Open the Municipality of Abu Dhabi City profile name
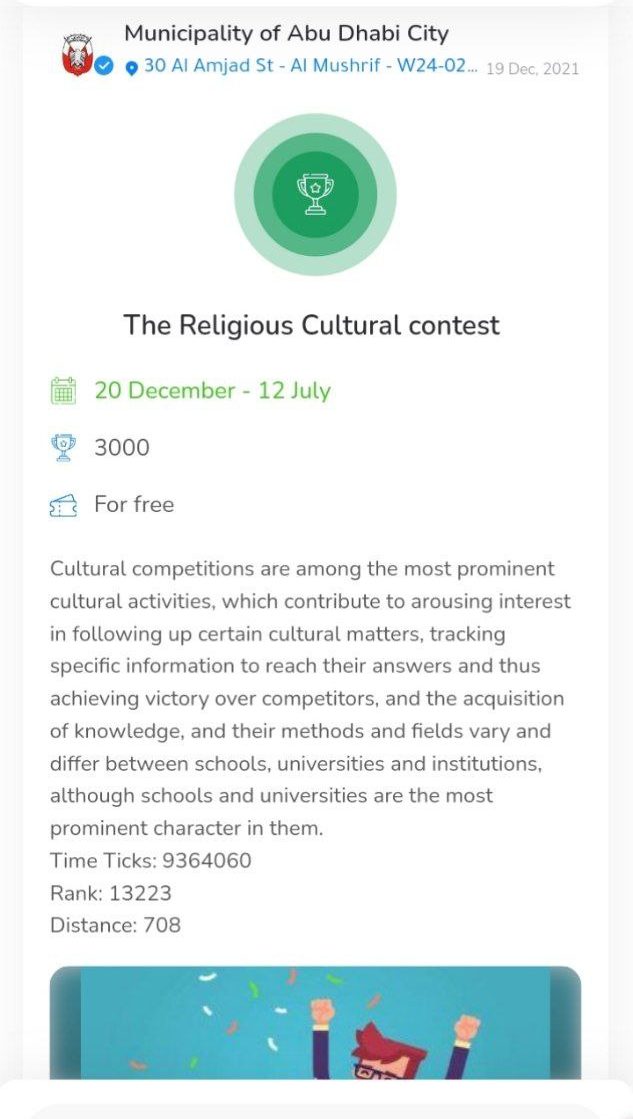Viewport: 633px width, 1119px height. click(x=286, y=34)
